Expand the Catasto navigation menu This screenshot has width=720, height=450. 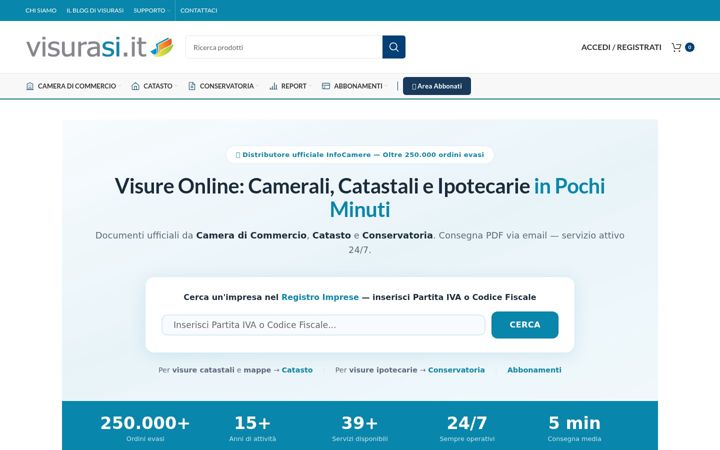click(153, 86)
